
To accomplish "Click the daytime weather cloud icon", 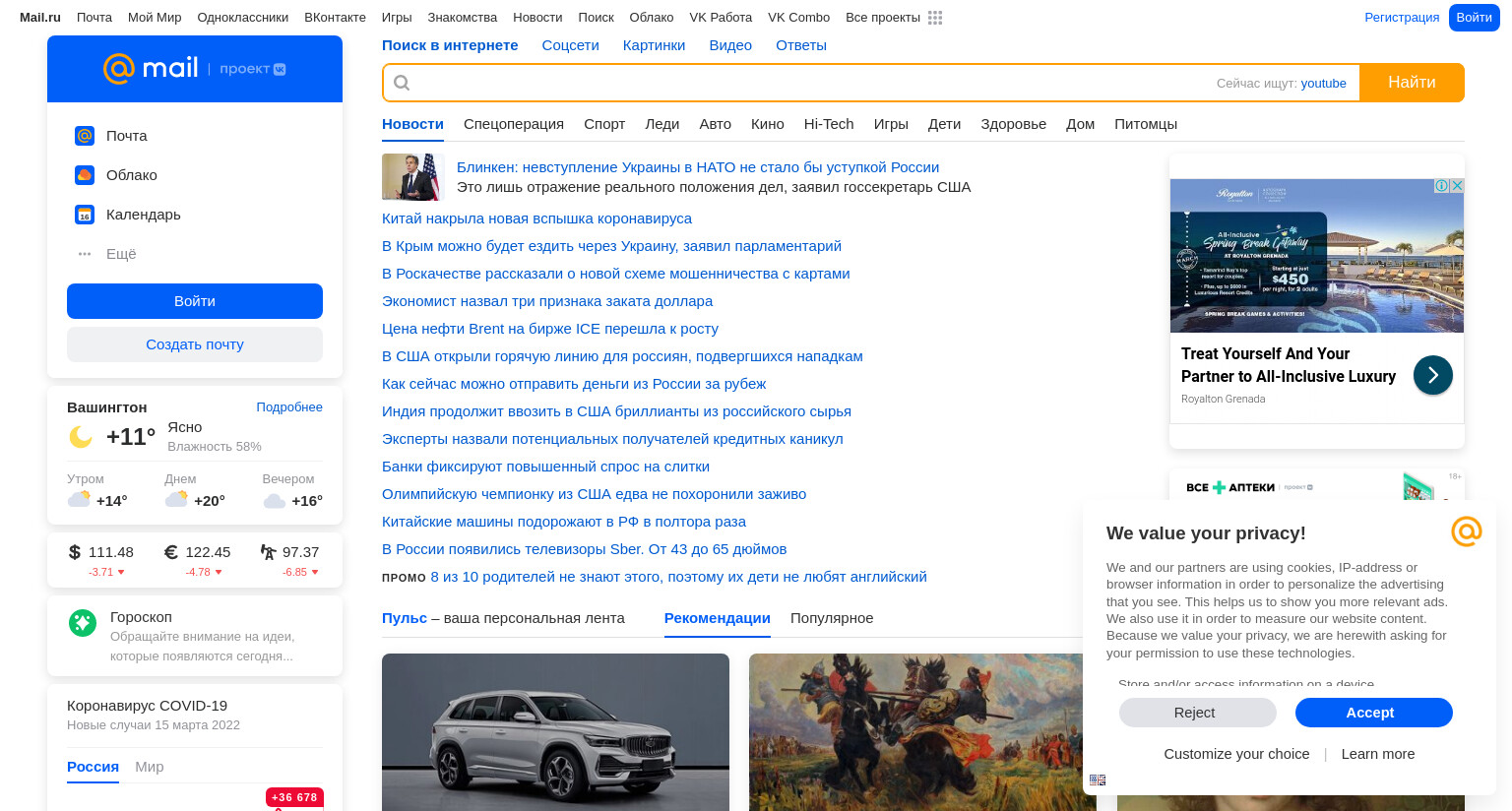I will click(x=176, y=499).
